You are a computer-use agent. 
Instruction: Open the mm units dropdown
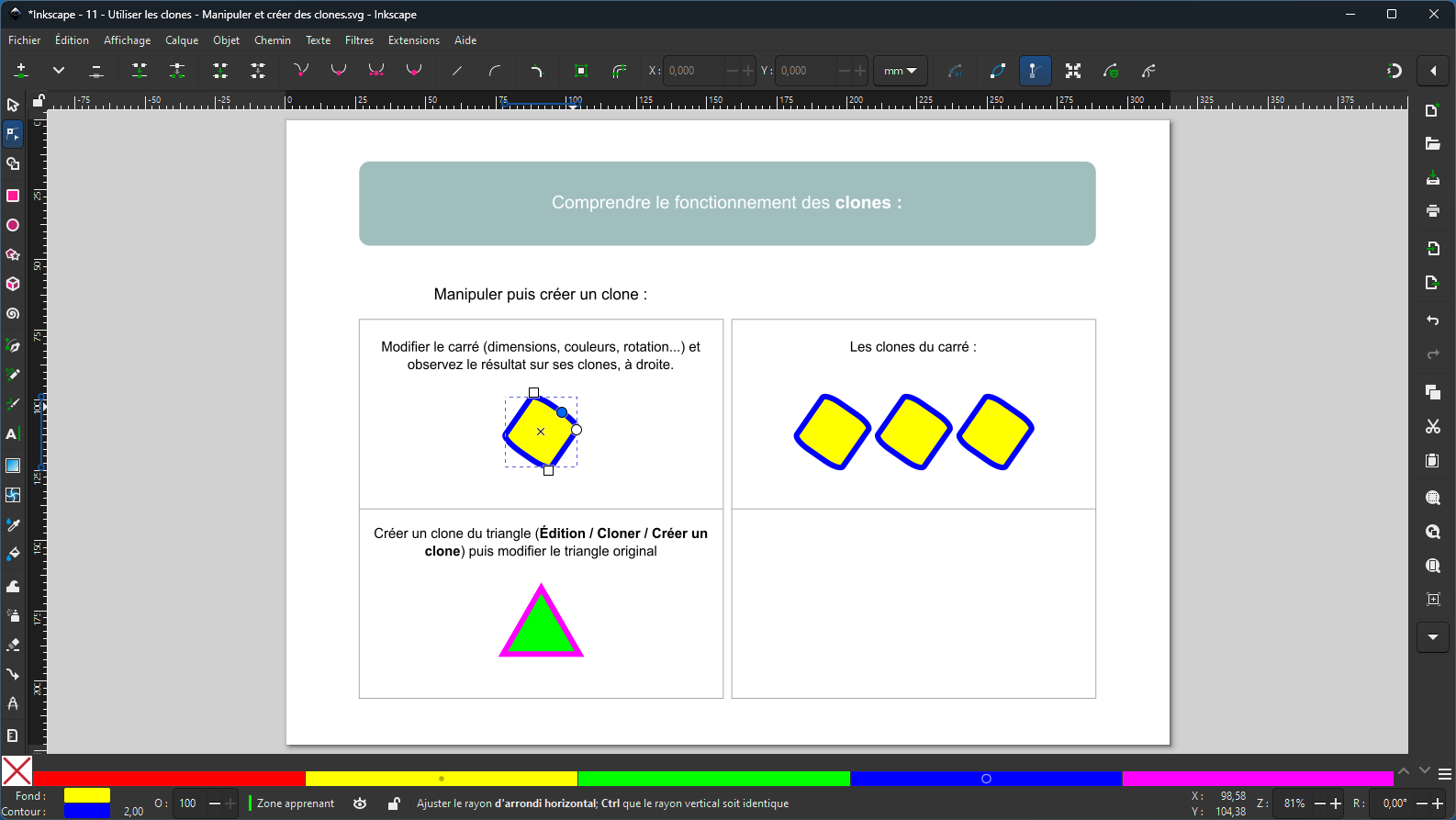901,71
